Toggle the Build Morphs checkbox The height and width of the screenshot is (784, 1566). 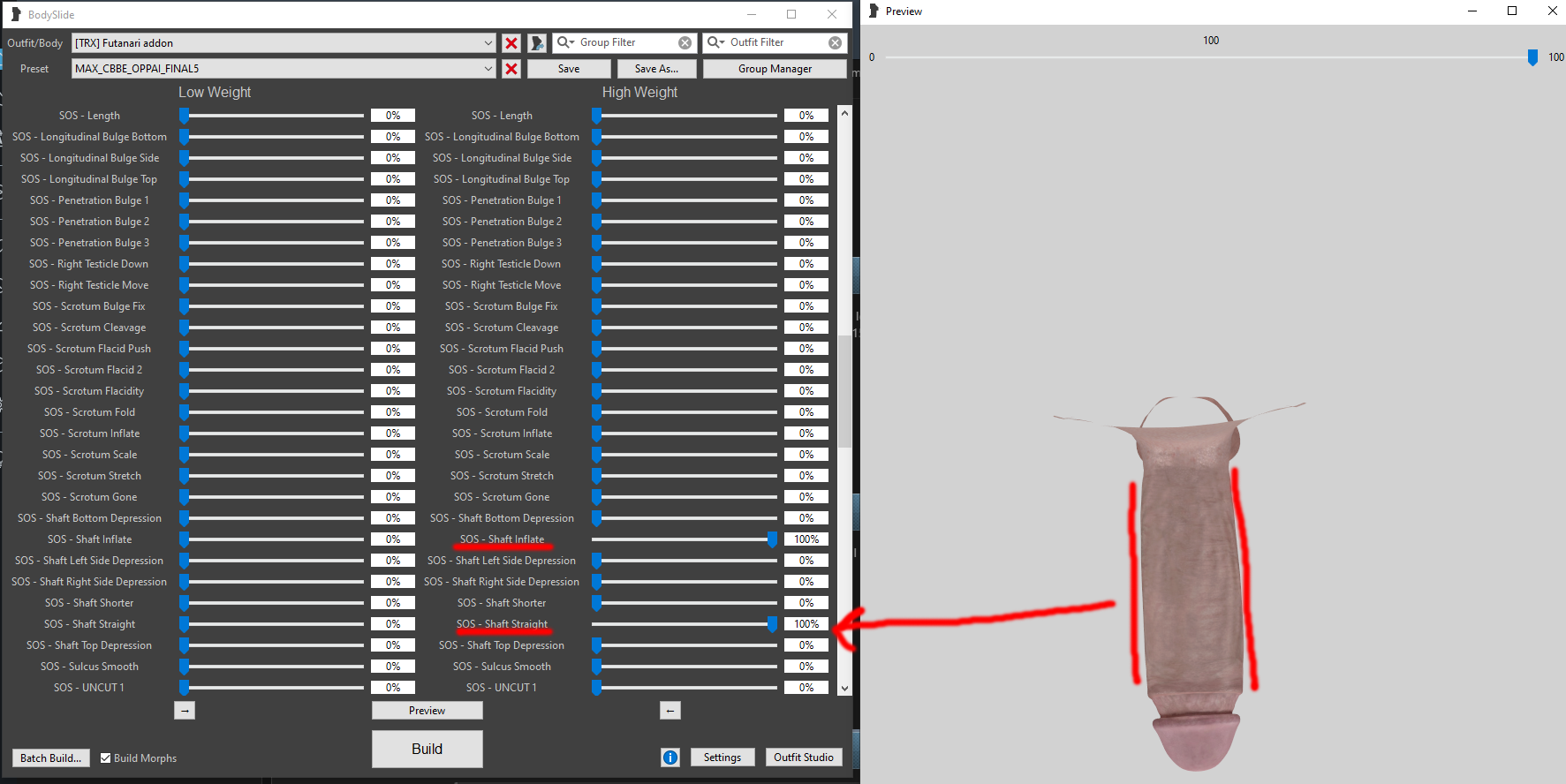(105, 758)
